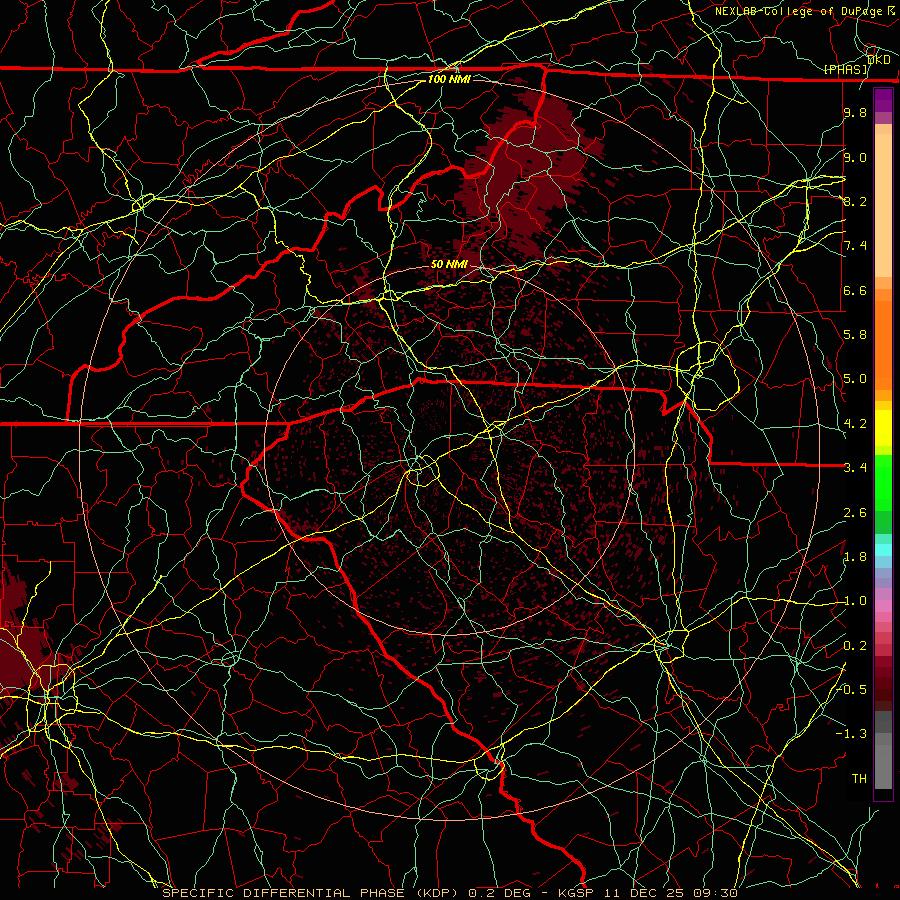Select the -0.5 scale value

pos(852,689)
